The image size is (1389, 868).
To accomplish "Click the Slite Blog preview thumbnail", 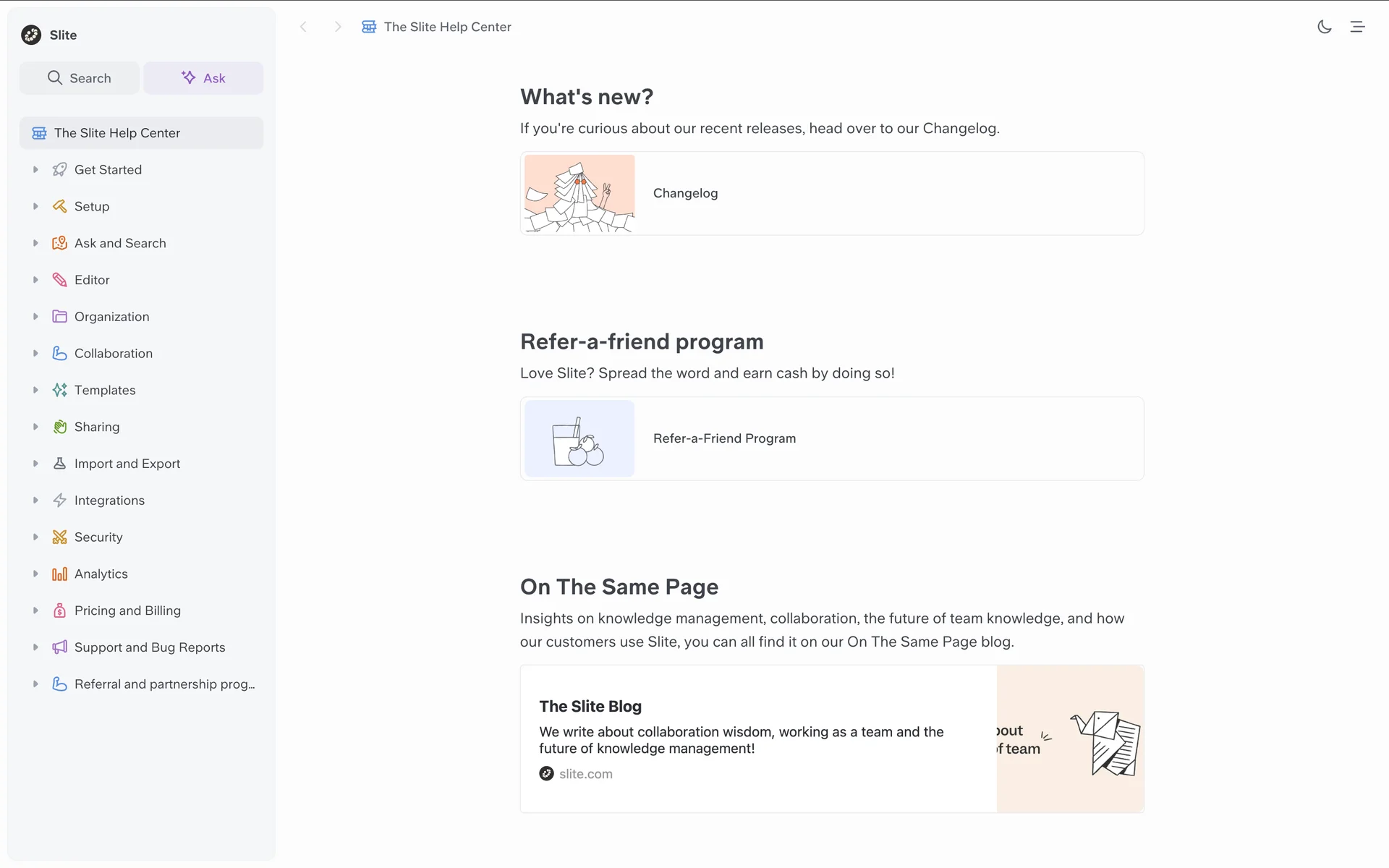I will coord(1070,739).
